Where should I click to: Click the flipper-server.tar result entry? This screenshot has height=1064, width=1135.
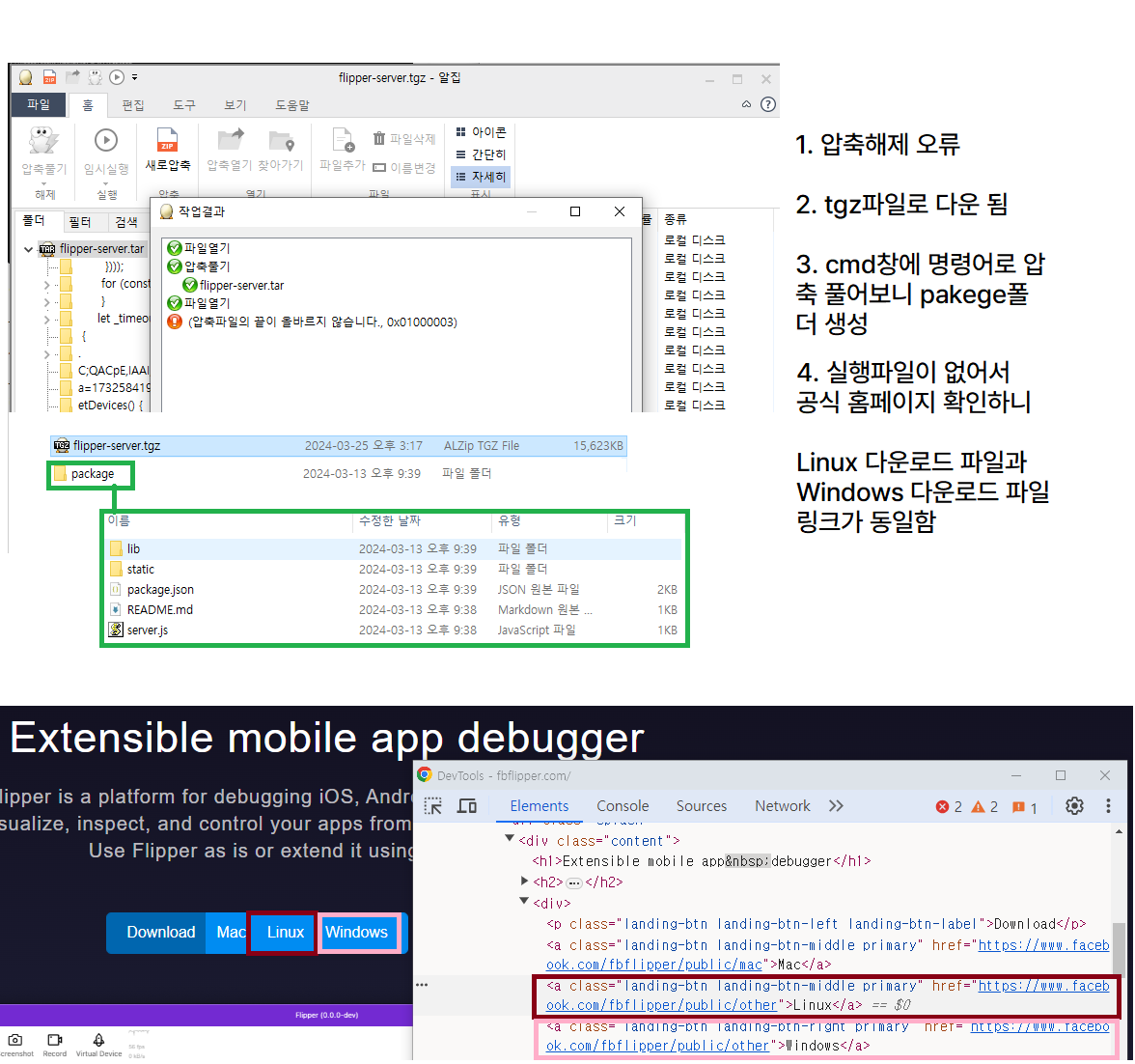tap(234, 286)
